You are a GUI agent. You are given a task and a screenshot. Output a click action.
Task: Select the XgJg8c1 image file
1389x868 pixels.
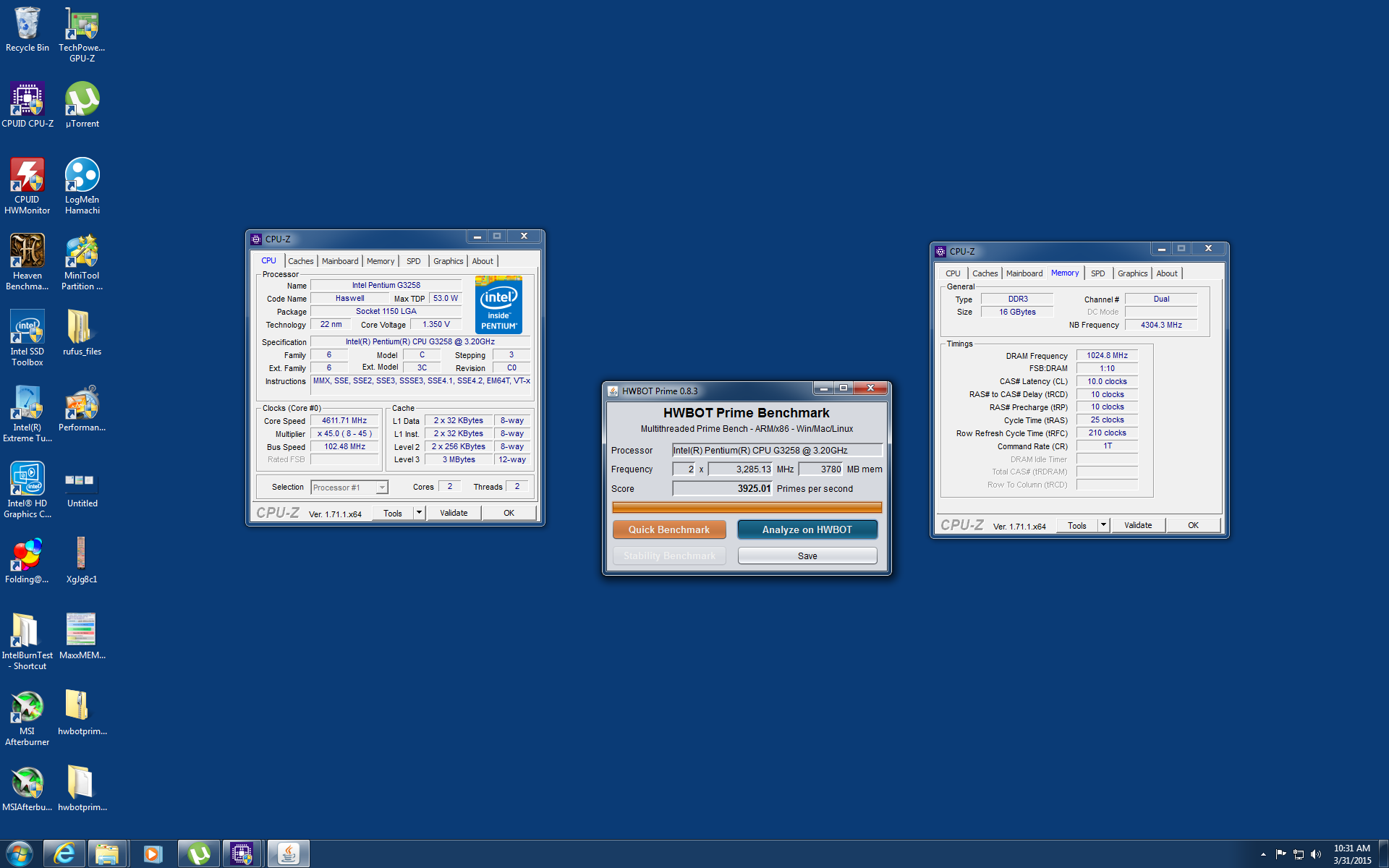tap(82, 561)
